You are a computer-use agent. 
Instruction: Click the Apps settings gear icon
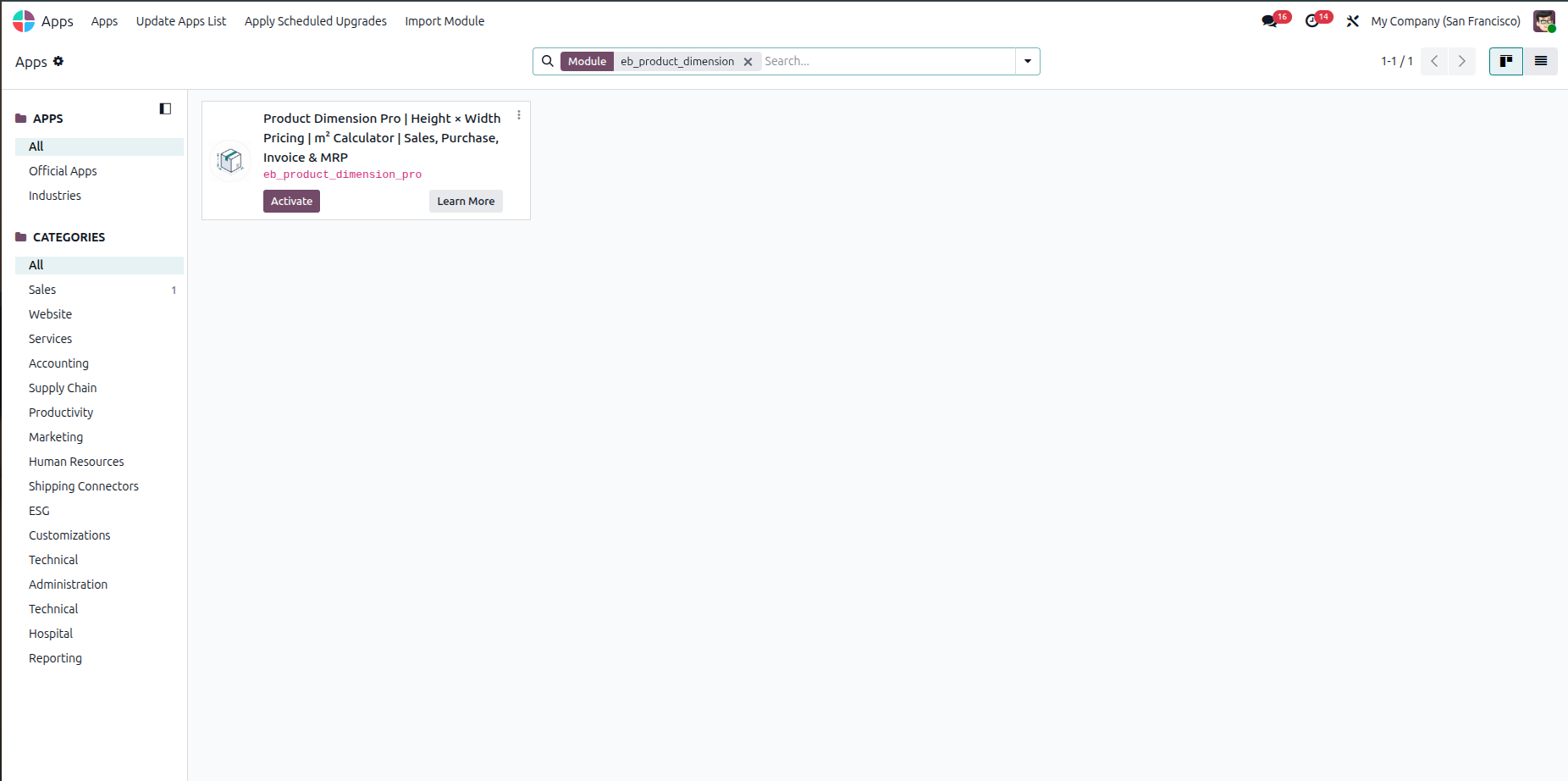pos(58,61)
